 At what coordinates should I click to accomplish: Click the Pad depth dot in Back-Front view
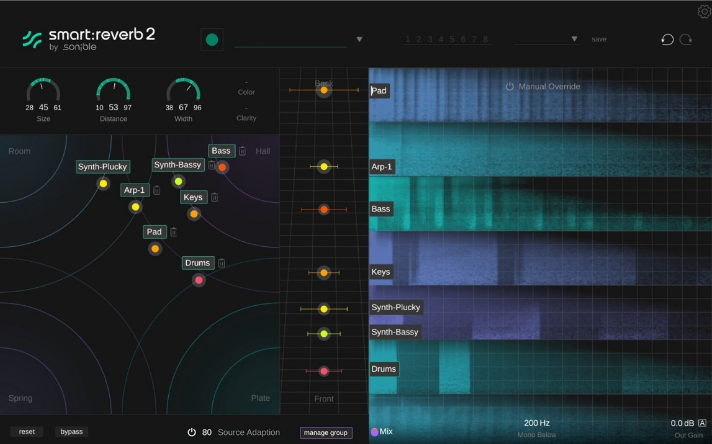click(x=324, y=90)
